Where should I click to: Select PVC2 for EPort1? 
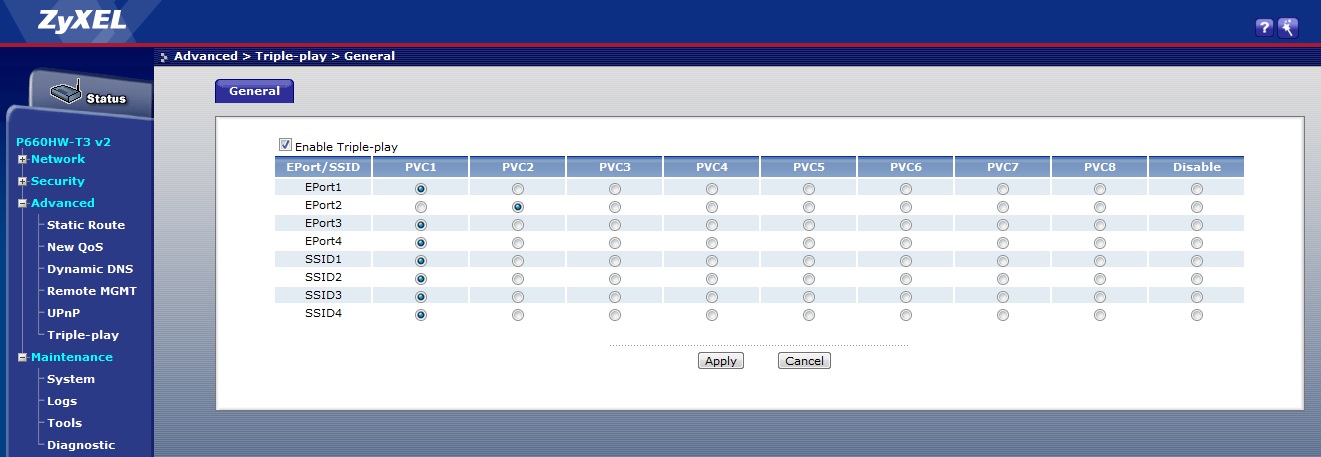click(517, 188)
